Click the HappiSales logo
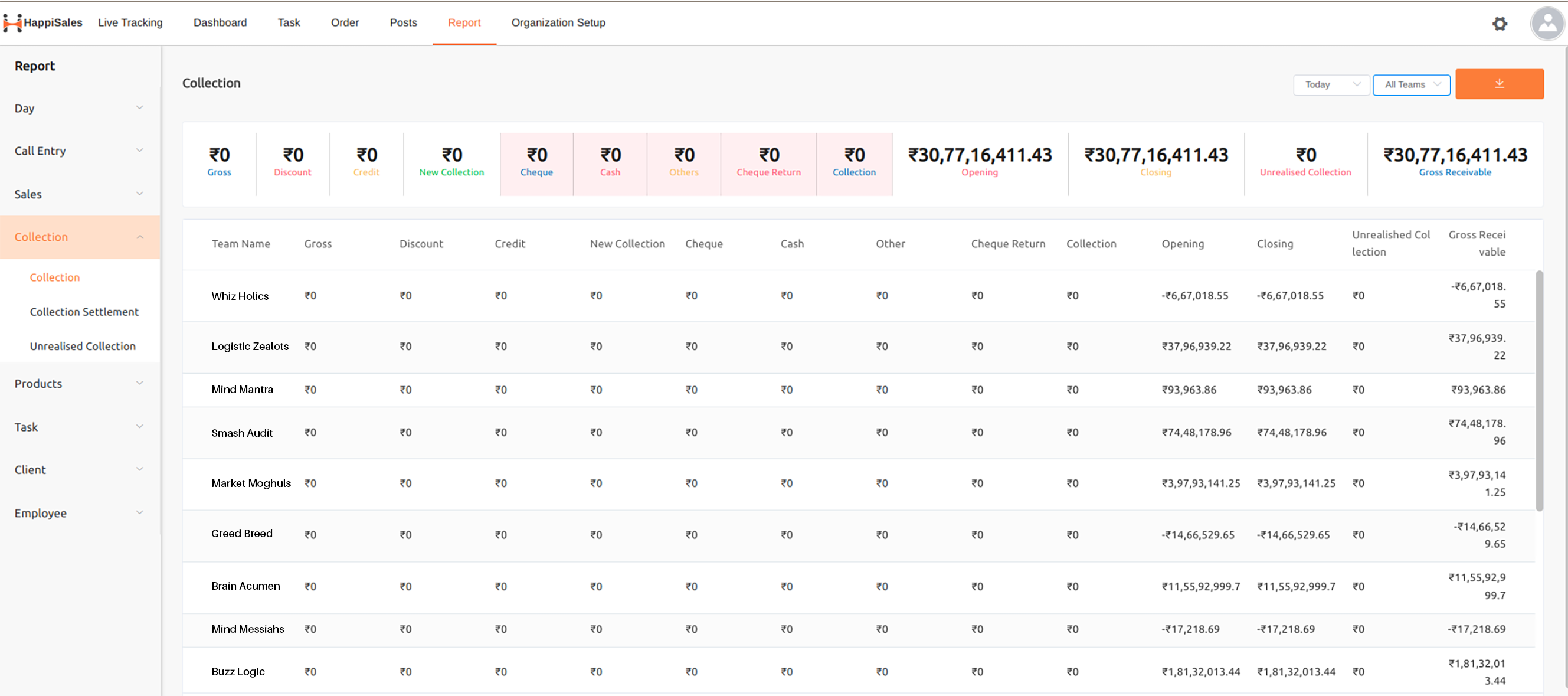Screen dimensions: 1568x696 click(42, 22)
